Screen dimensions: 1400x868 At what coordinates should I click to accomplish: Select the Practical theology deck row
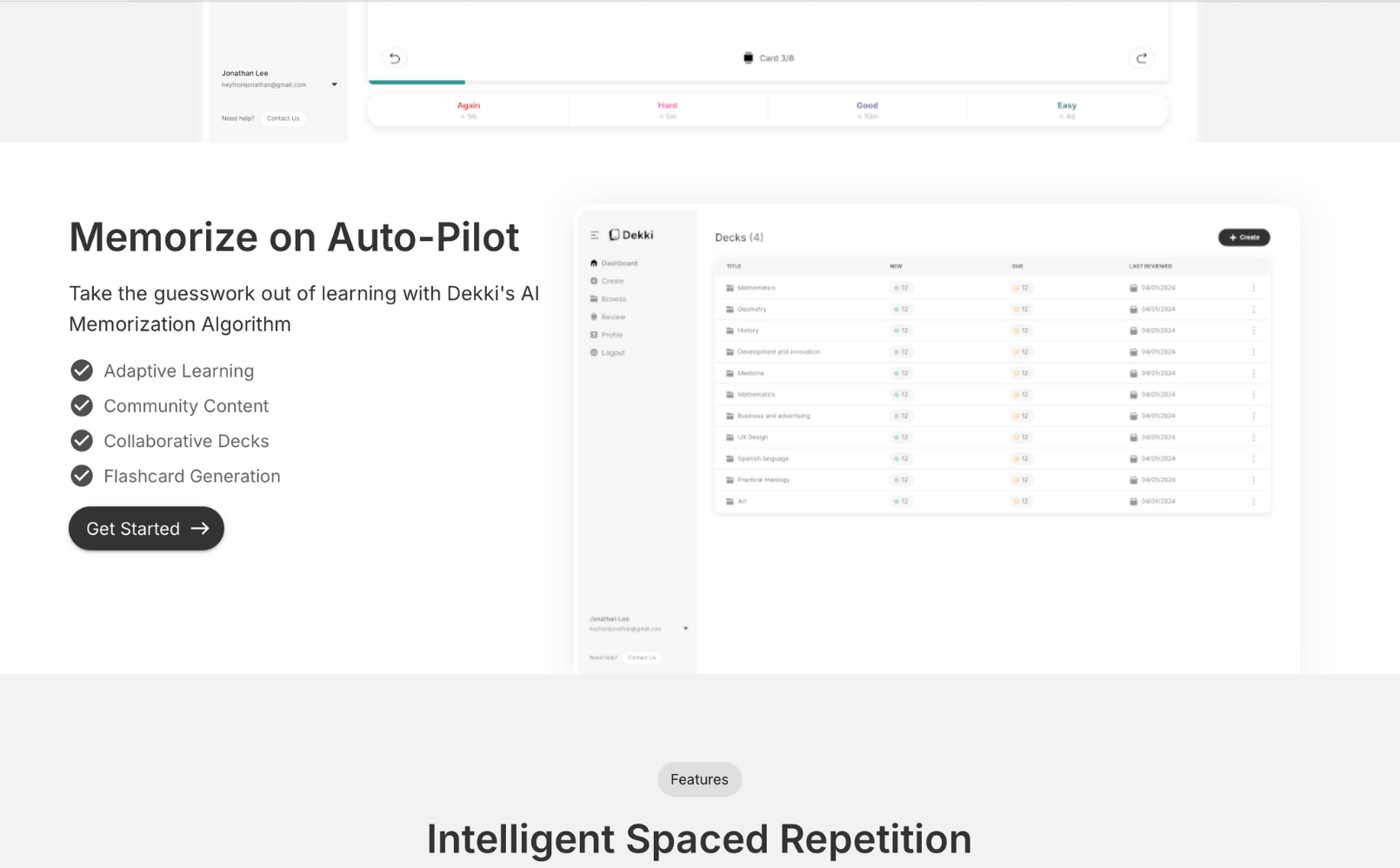(x=992, y=480)
